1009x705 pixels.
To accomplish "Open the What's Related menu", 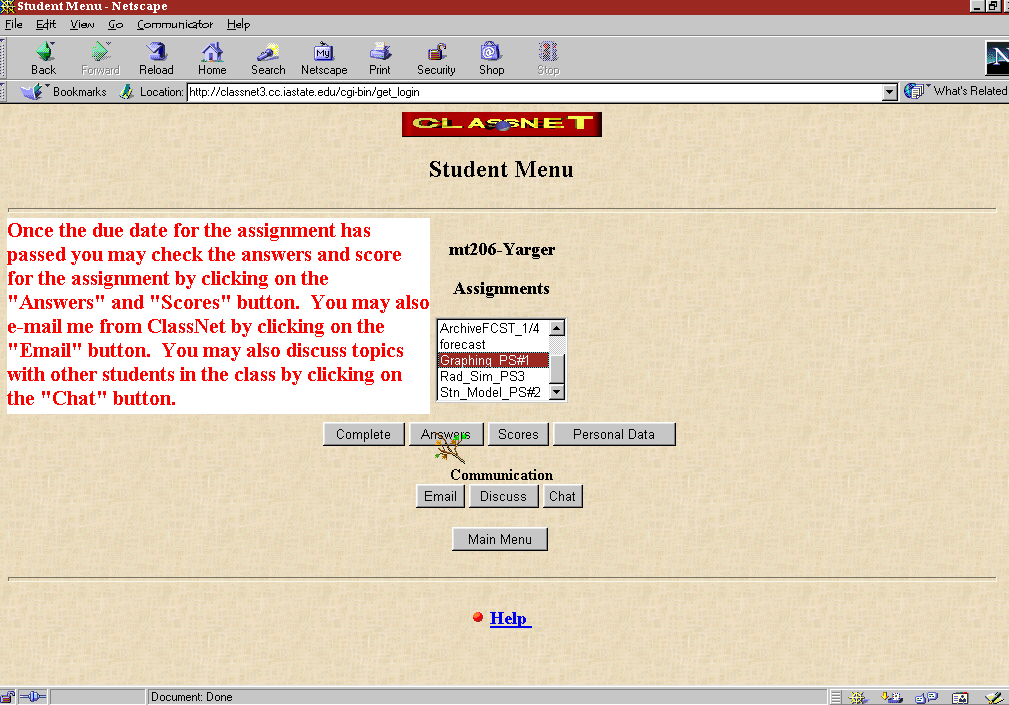I will pos(957,91).
